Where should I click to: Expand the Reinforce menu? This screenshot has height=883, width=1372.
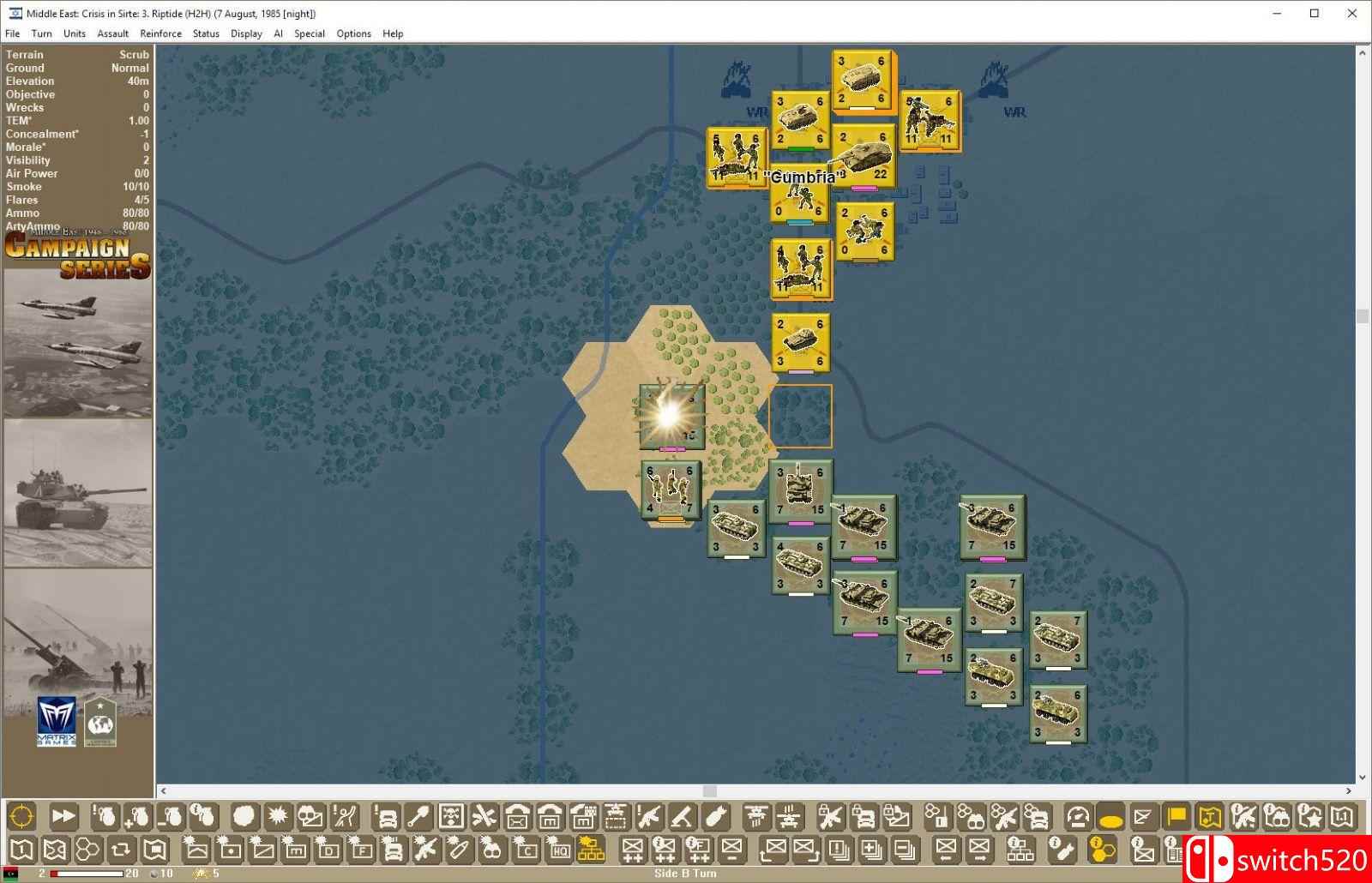pos(160,33)
